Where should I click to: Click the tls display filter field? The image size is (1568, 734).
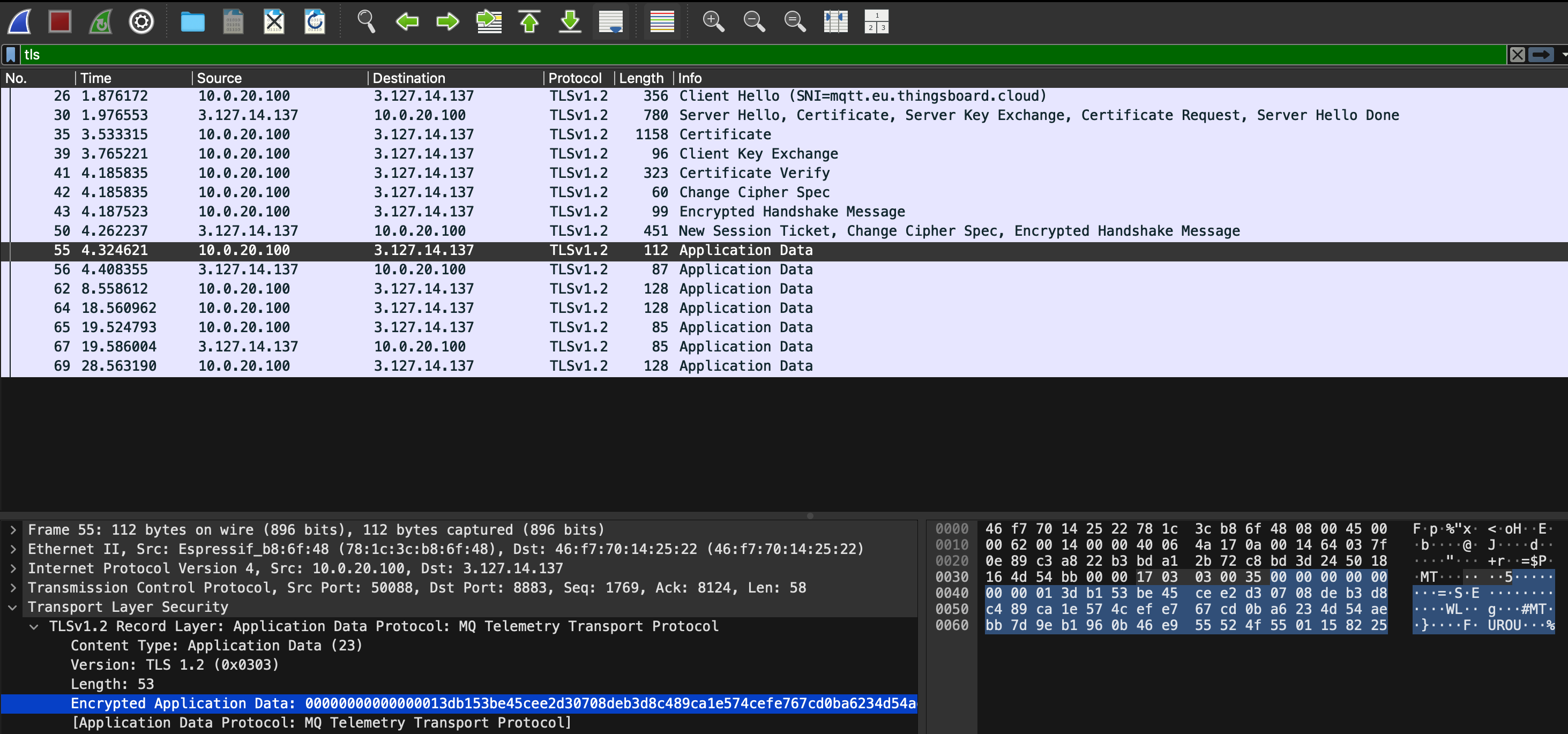(x=764, y=55)
